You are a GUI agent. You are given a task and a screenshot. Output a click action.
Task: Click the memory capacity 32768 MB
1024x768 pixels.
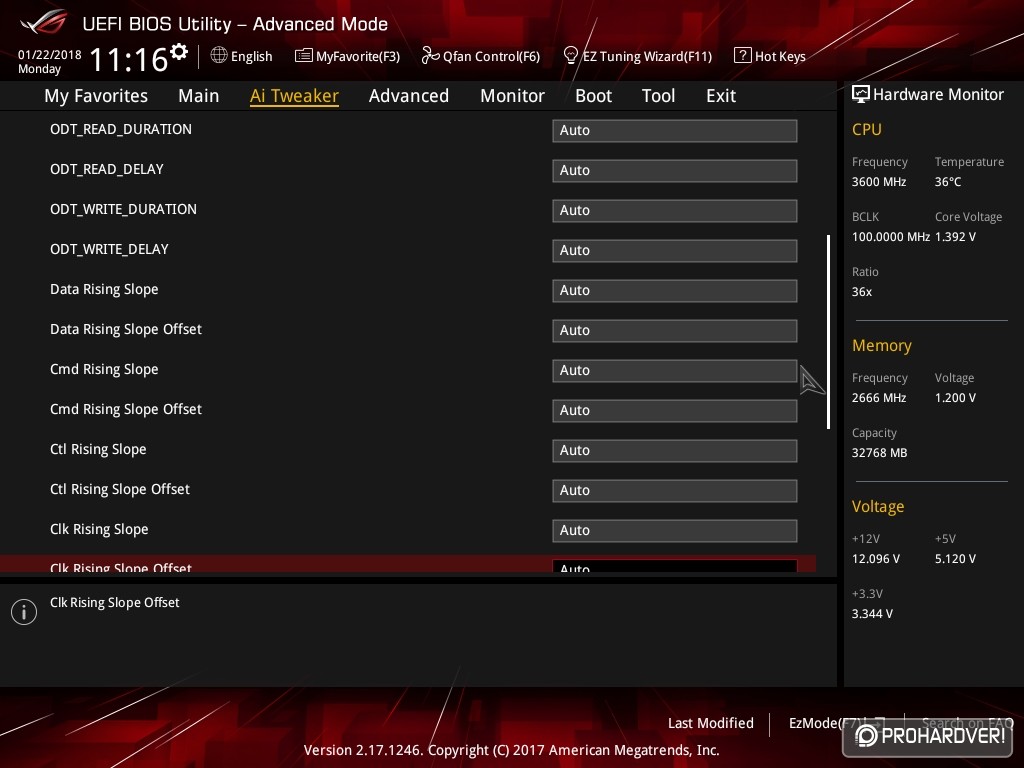[880, 453]
